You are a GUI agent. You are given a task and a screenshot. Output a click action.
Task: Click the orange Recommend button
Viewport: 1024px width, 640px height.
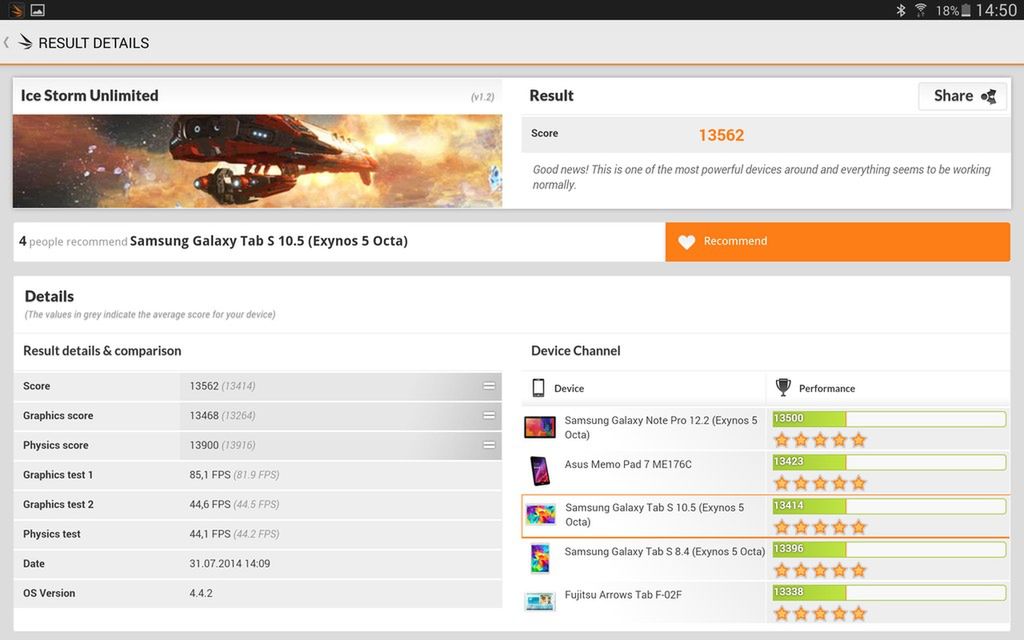click(x=838, y=242)
